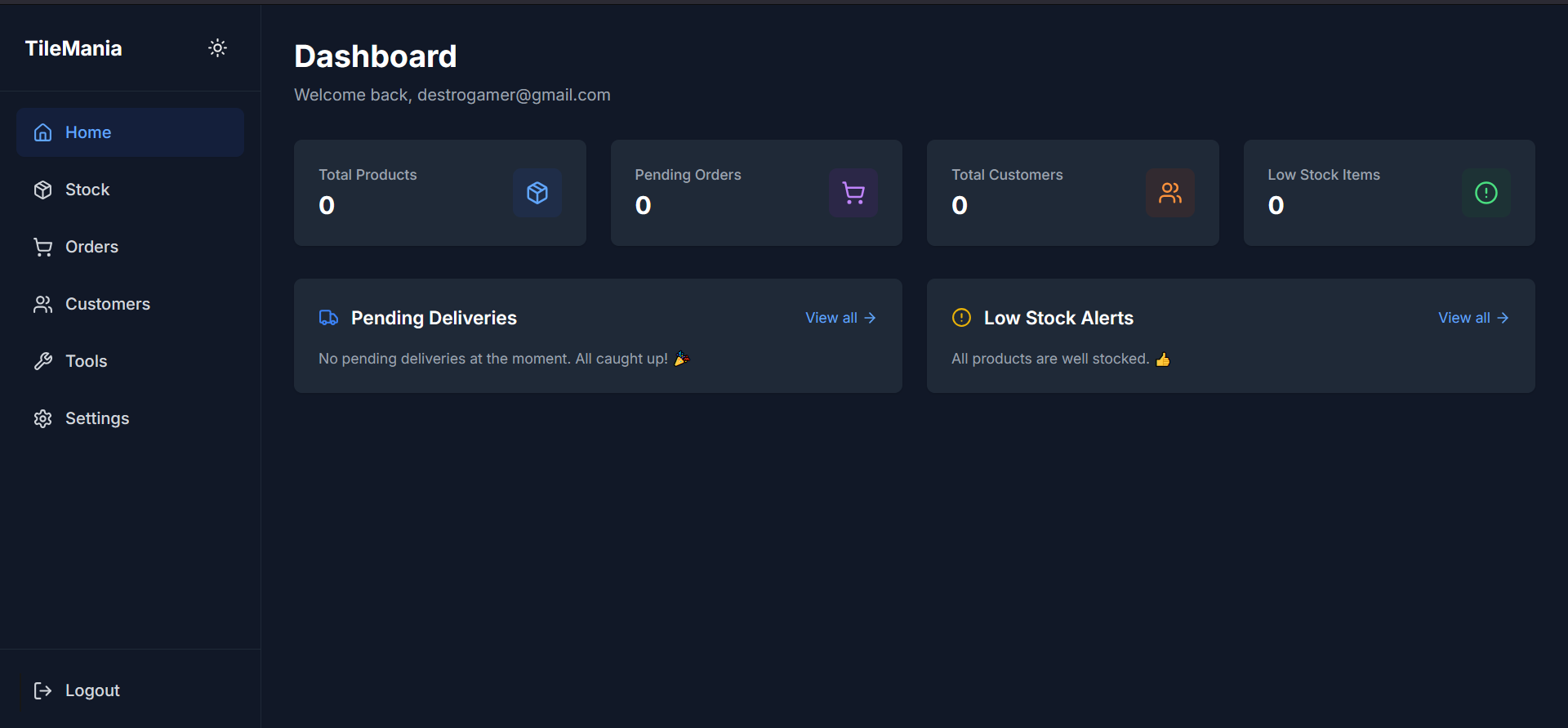Click the Tools wrench icon in sidebar
1568x728 pixels.
pos(43,361)
